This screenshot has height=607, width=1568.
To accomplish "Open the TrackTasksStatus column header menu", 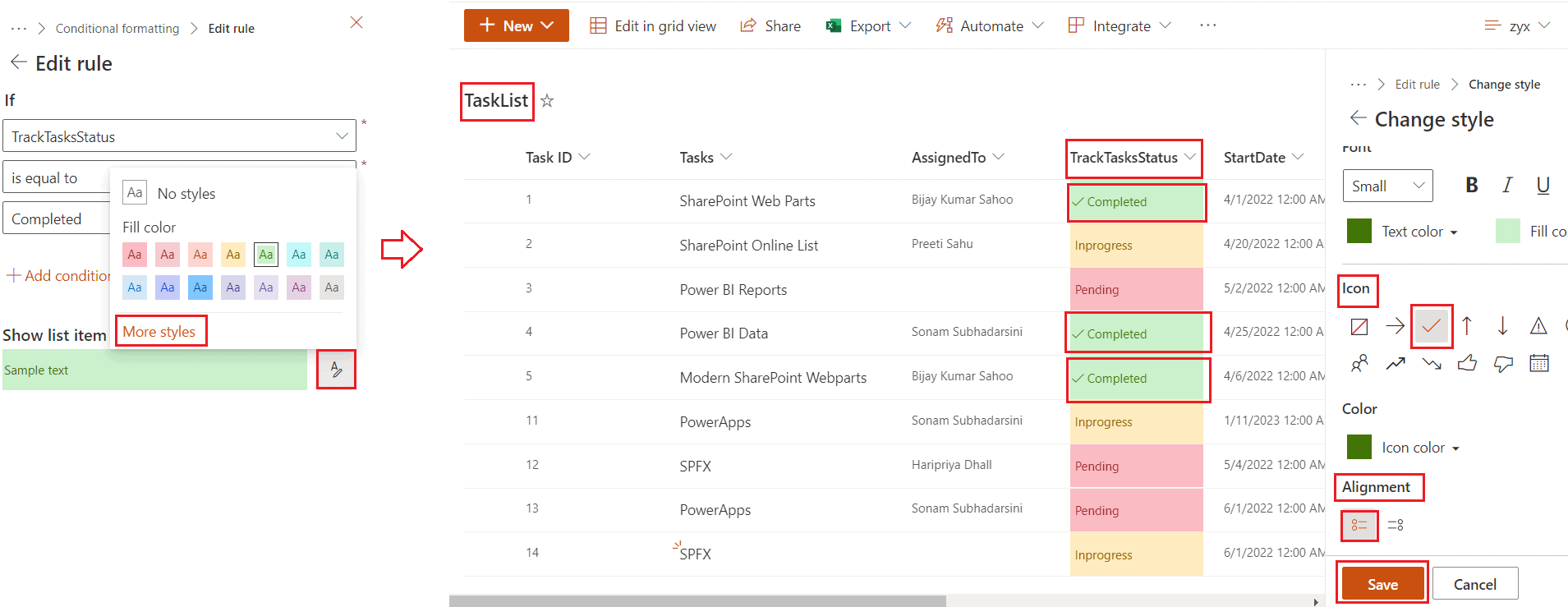I will click(1133, 157).
